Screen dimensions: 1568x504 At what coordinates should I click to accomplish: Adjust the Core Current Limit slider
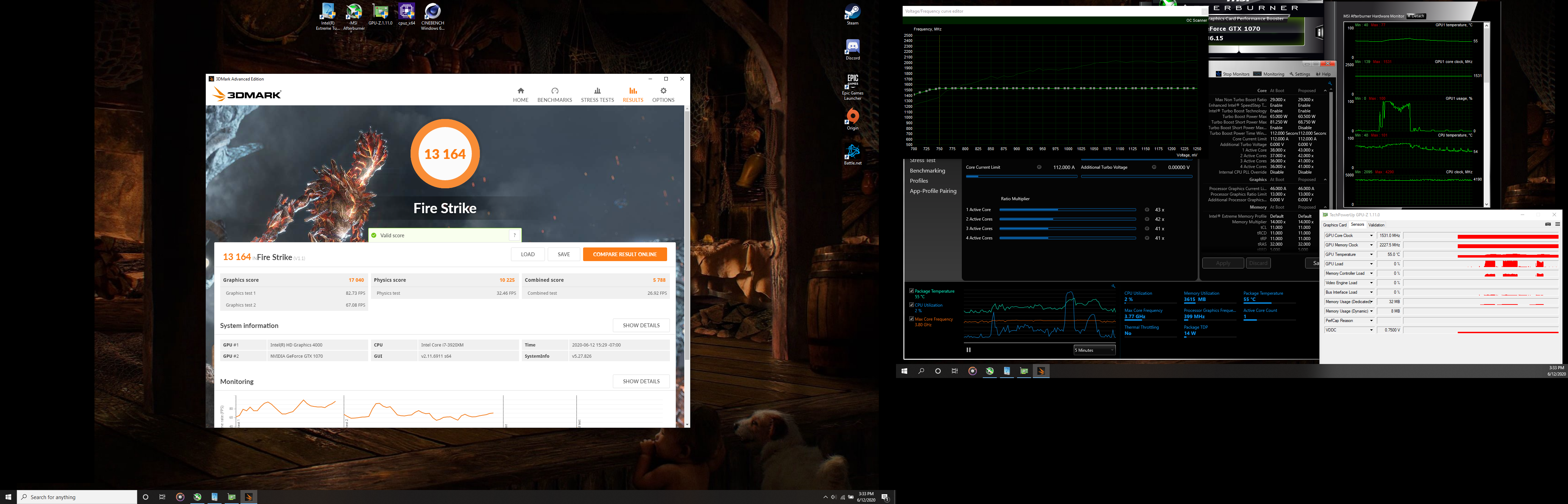[x=1021, y=176]
